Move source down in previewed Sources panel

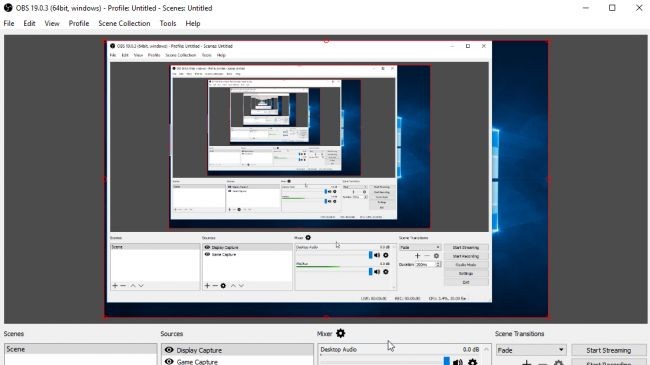coord(241,285)
